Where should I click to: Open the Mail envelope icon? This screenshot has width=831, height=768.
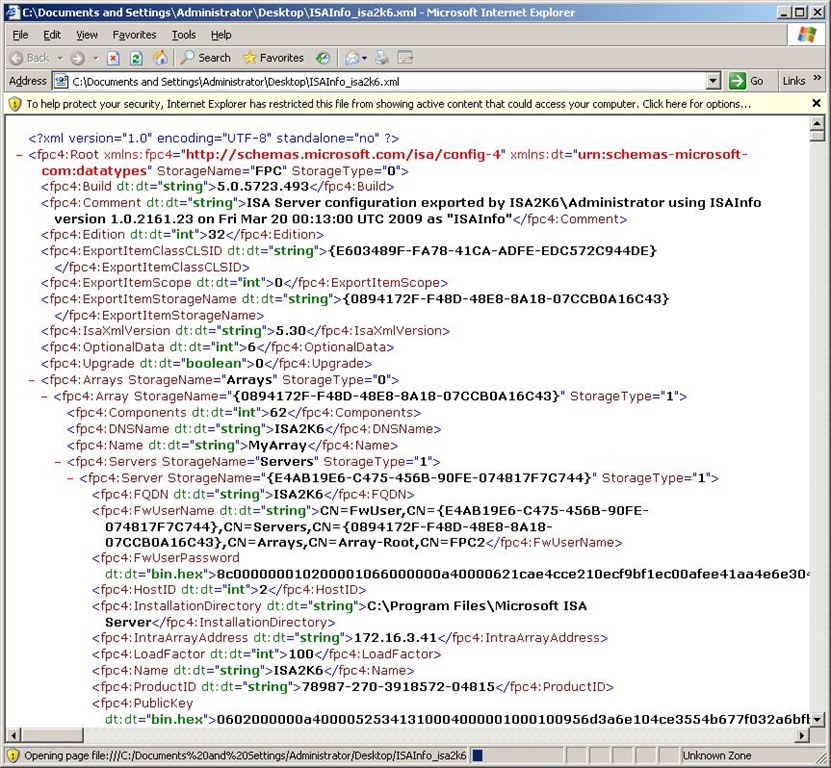click(x=352, y=58)
